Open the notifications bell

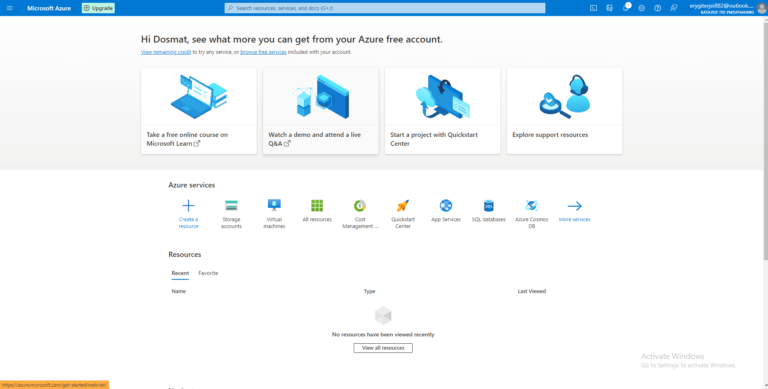[626, 8]
